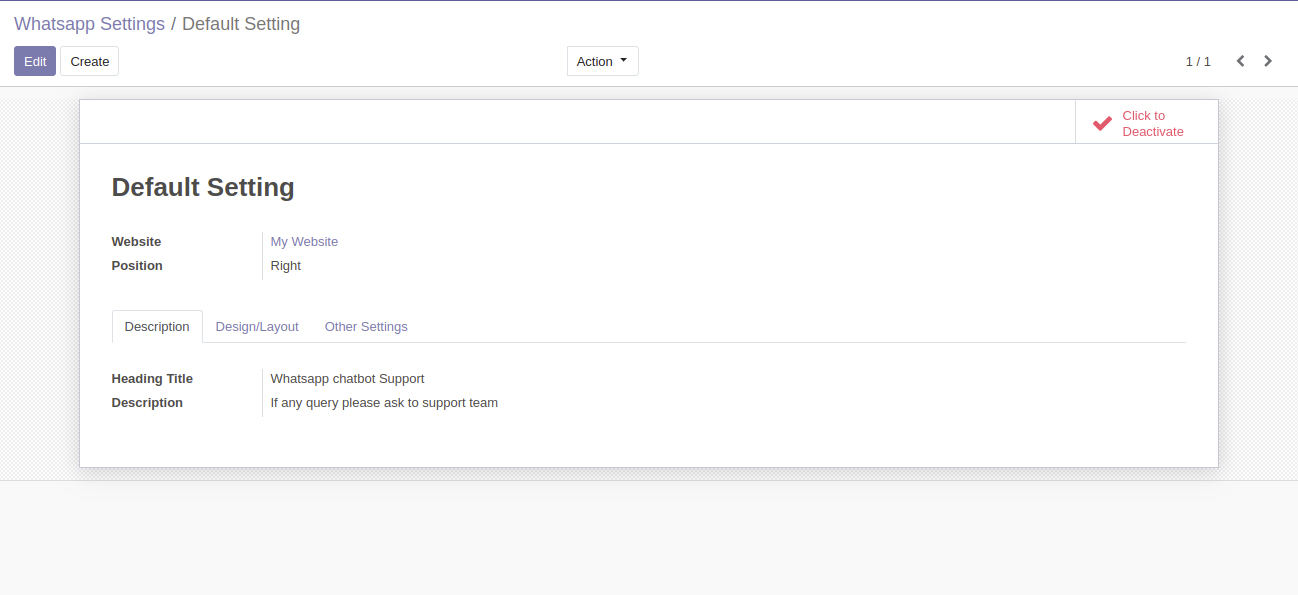Open the My Website link
The width and height of the screenshot is (1298, 595).
click(x=304, y=242)
